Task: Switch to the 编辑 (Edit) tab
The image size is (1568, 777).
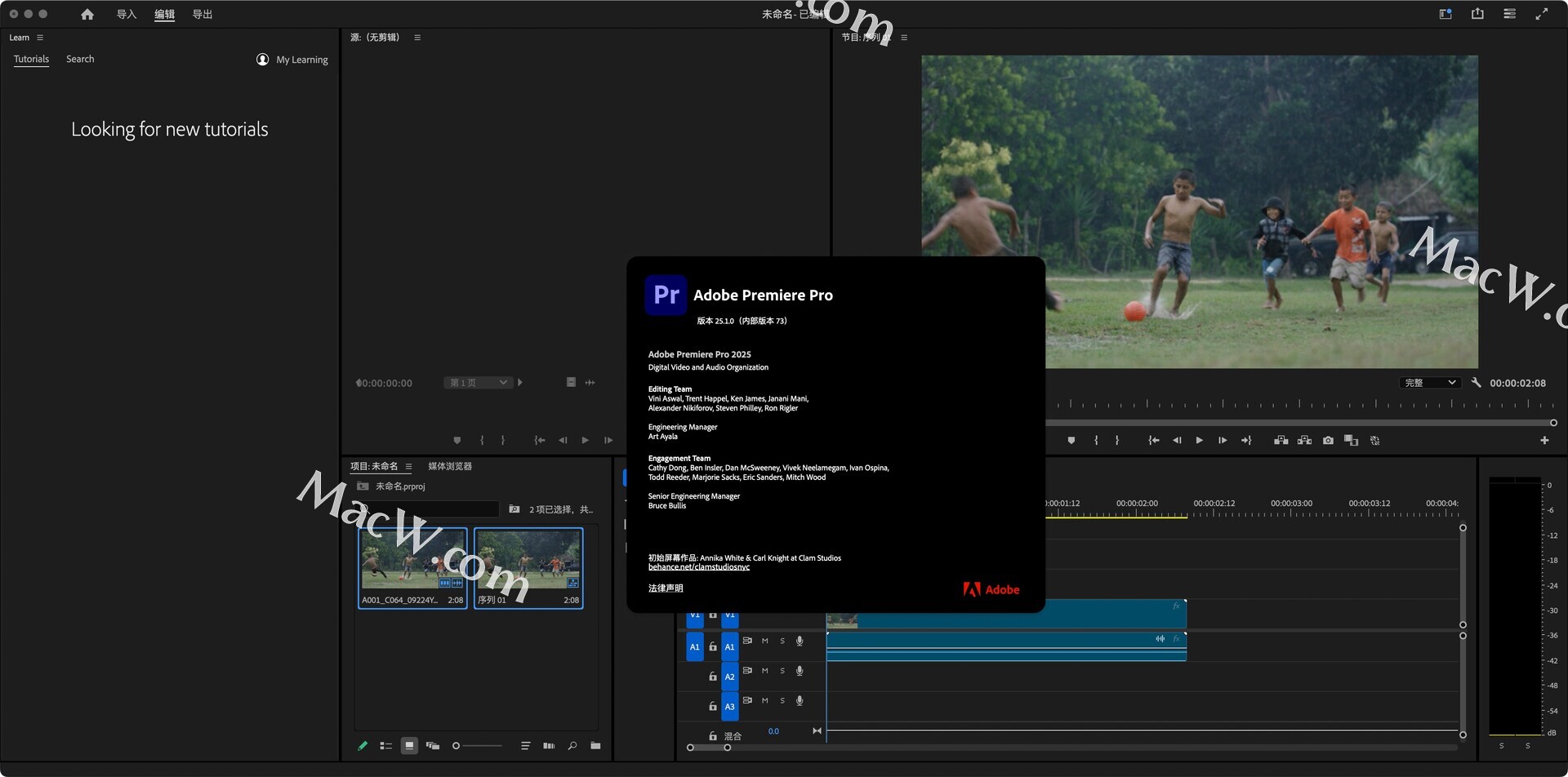Action: pos(164,14)
